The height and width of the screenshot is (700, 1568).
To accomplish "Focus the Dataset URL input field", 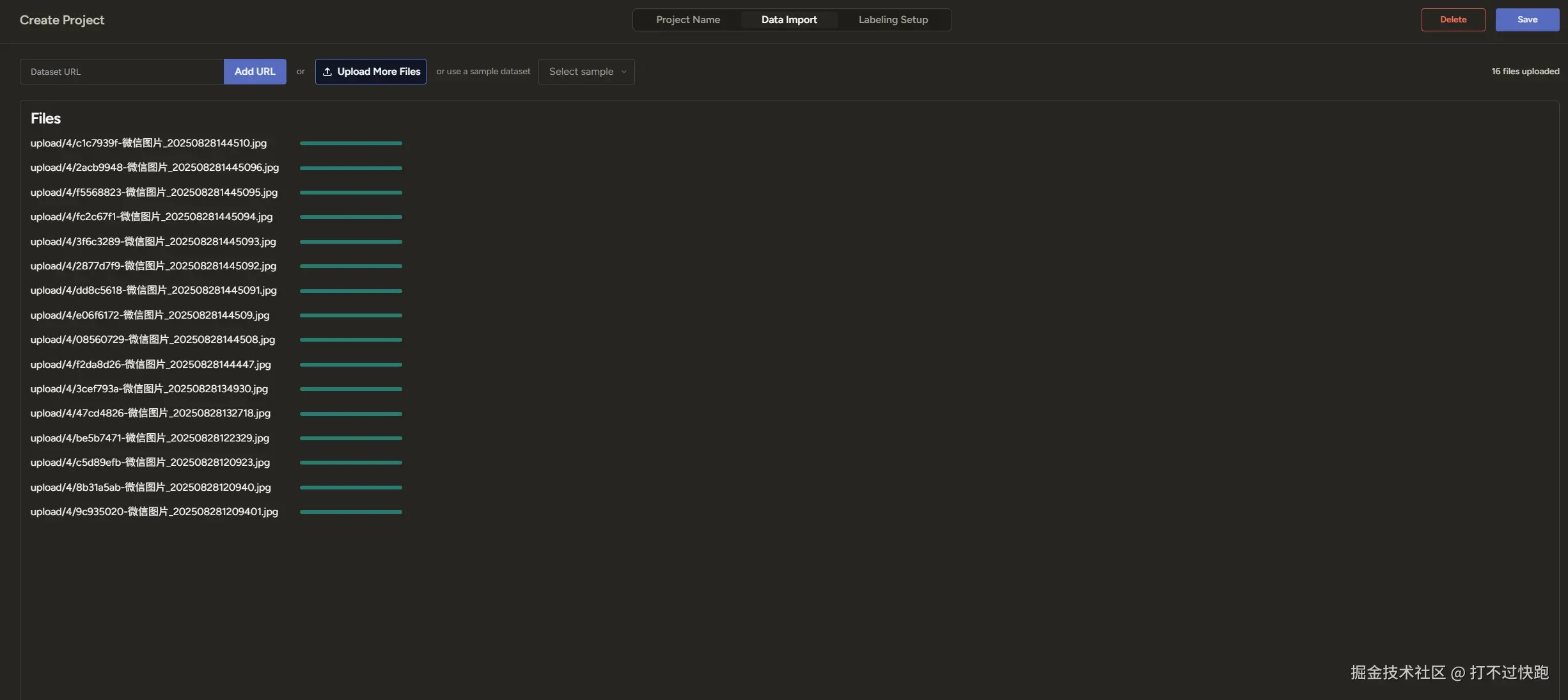I will (122, 72).
